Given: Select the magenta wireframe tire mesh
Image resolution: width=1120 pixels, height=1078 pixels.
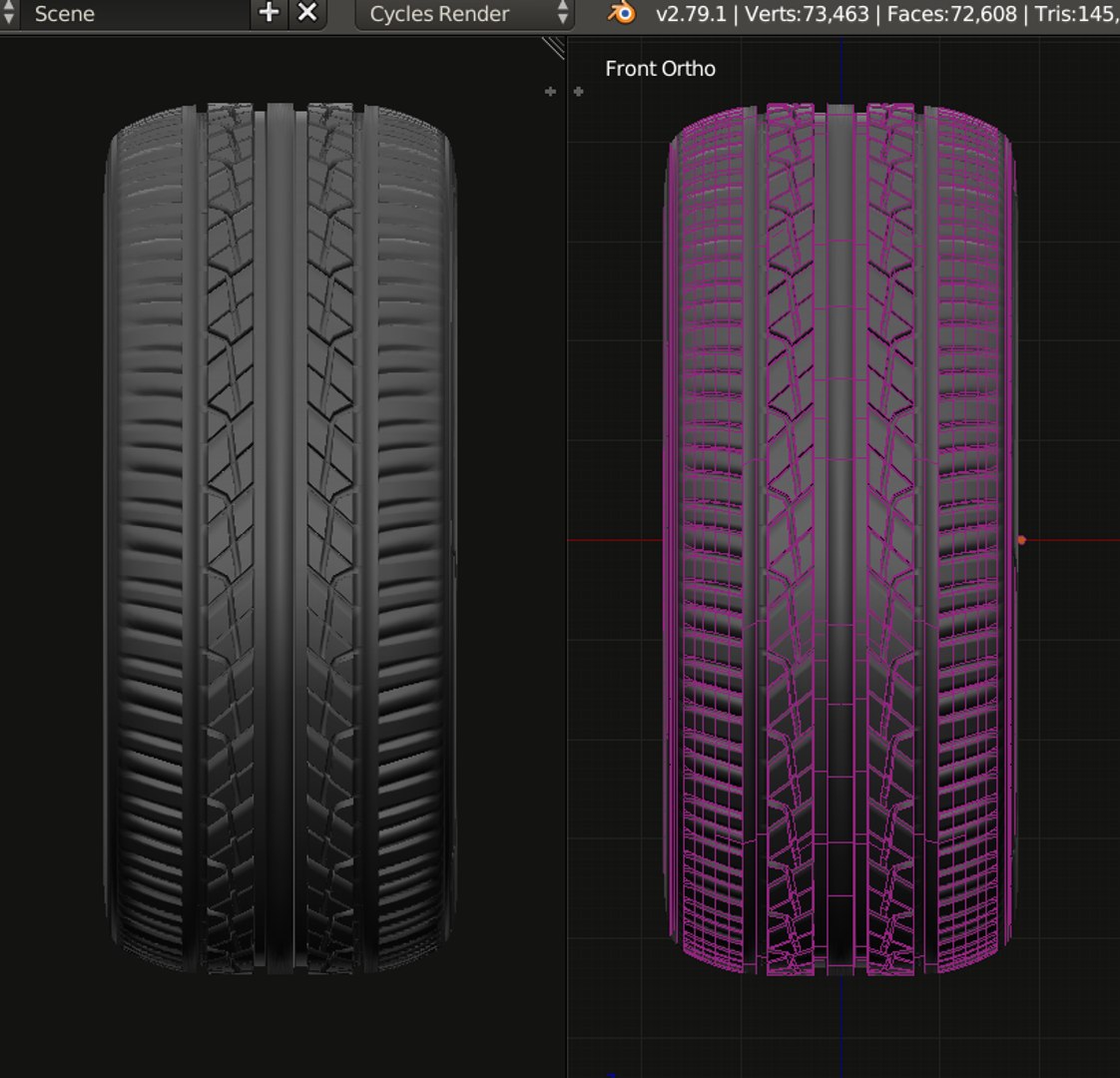Looking at the screenshot, I should (x=840, y=539).
